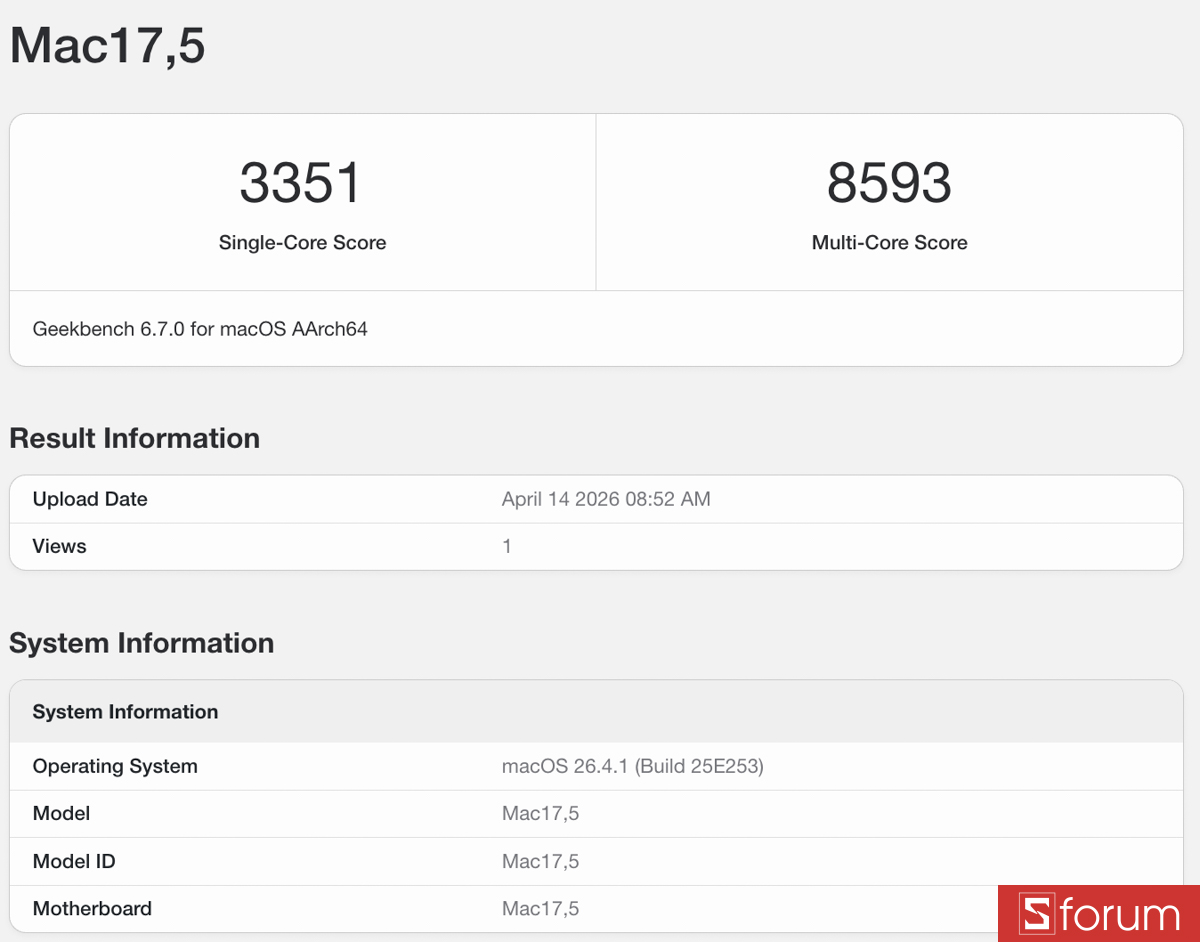Screen dimensions: 1200x942
Task: Click the Mac17,5 page title
Action: point(106,45)
